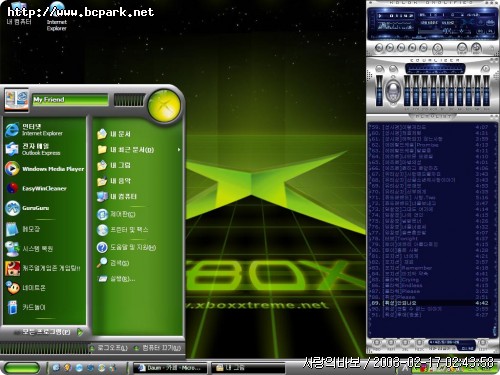
Task: Select playlist track 85 Crying
Action: click(x=430, y=280)
